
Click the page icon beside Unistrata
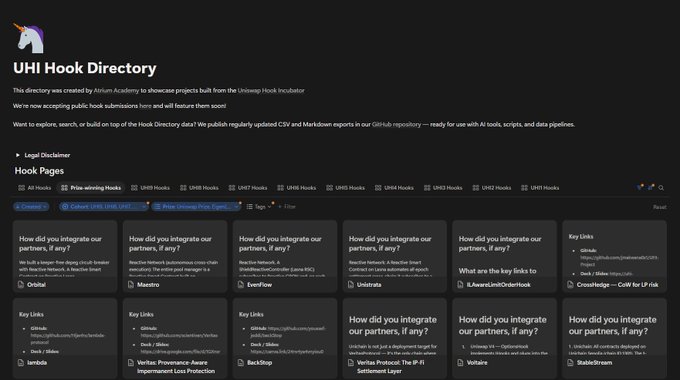coord(351,285)
